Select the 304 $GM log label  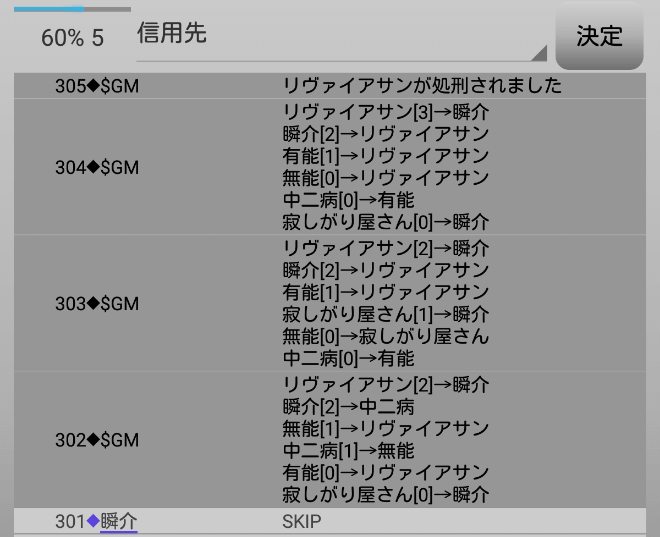[x=96, y=167]
